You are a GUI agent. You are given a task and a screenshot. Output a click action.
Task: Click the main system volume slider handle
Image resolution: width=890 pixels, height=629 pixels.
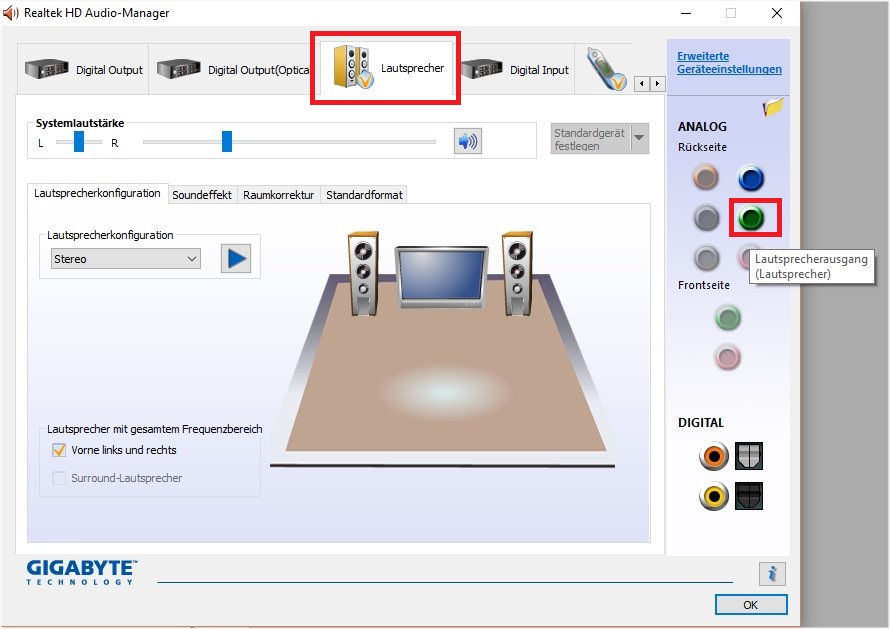click(x=227, y=141)
